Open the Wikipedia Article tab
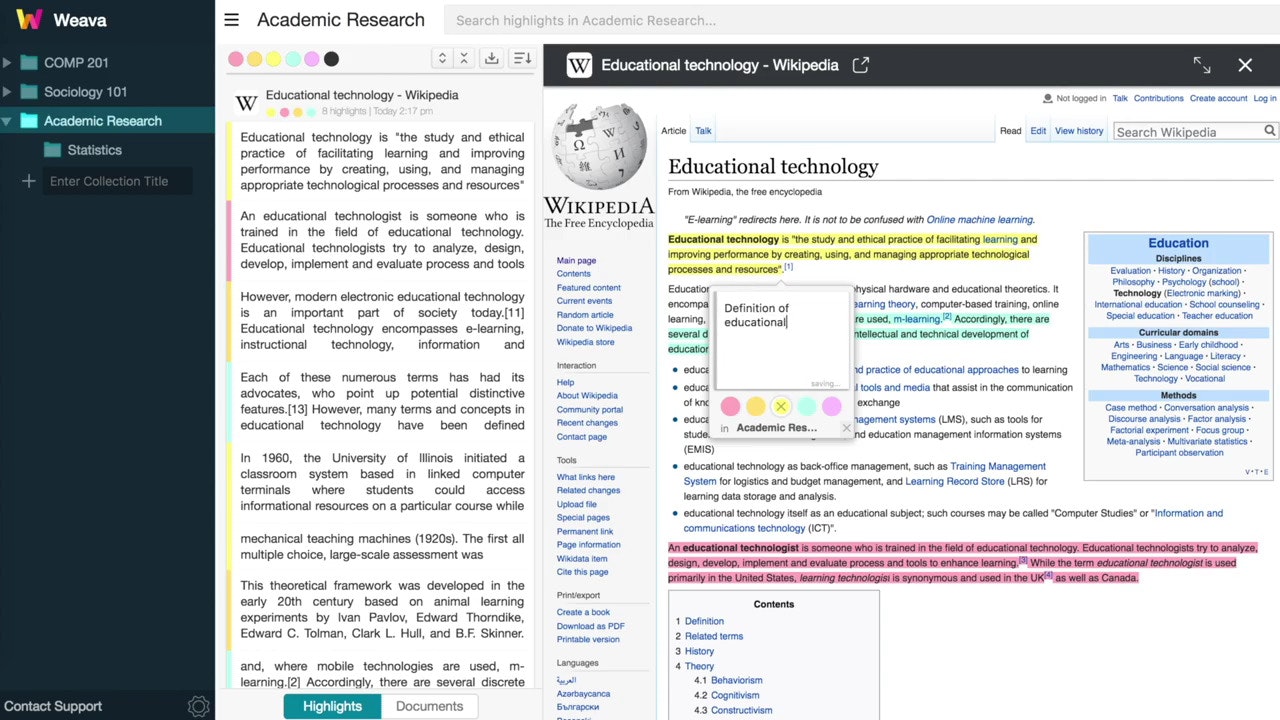Screen dimensions: 1280x720 pos(674,131)
